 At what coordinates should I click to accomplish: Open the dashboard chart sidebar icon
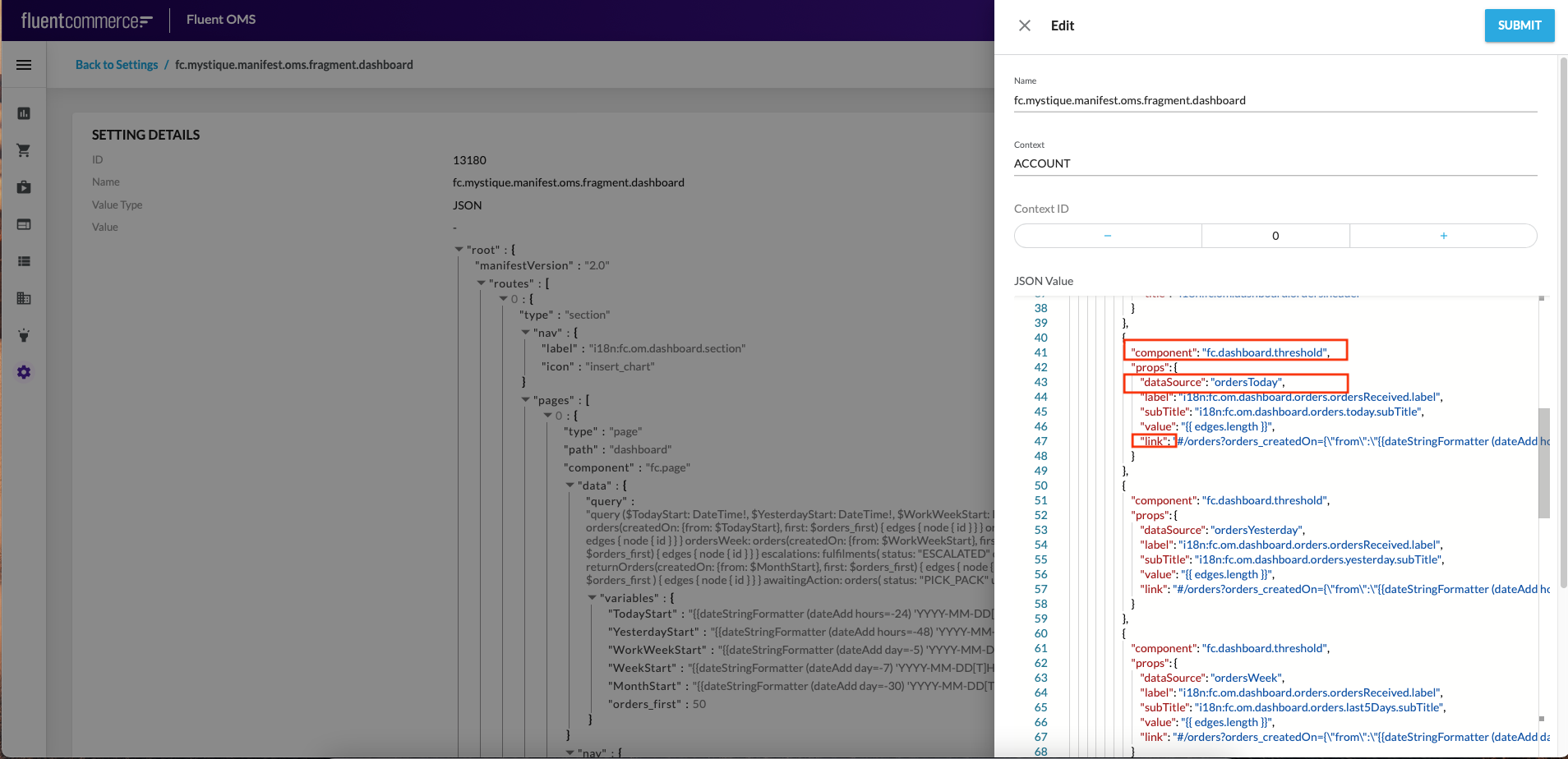pos(24,113)
